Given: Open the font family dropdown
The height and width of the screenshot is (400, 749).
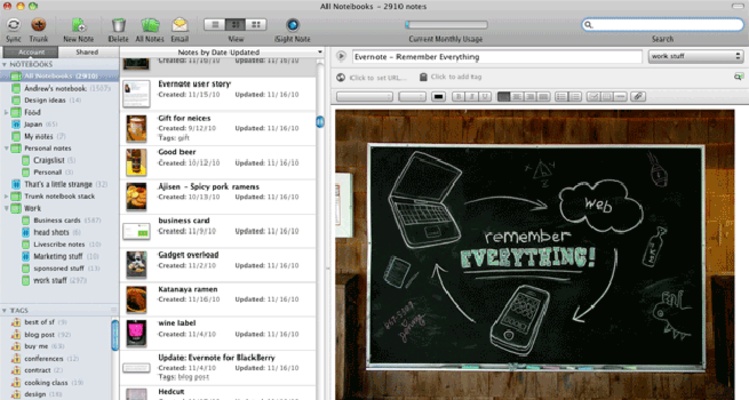Looking at the screenshot, I should point(364,97).
